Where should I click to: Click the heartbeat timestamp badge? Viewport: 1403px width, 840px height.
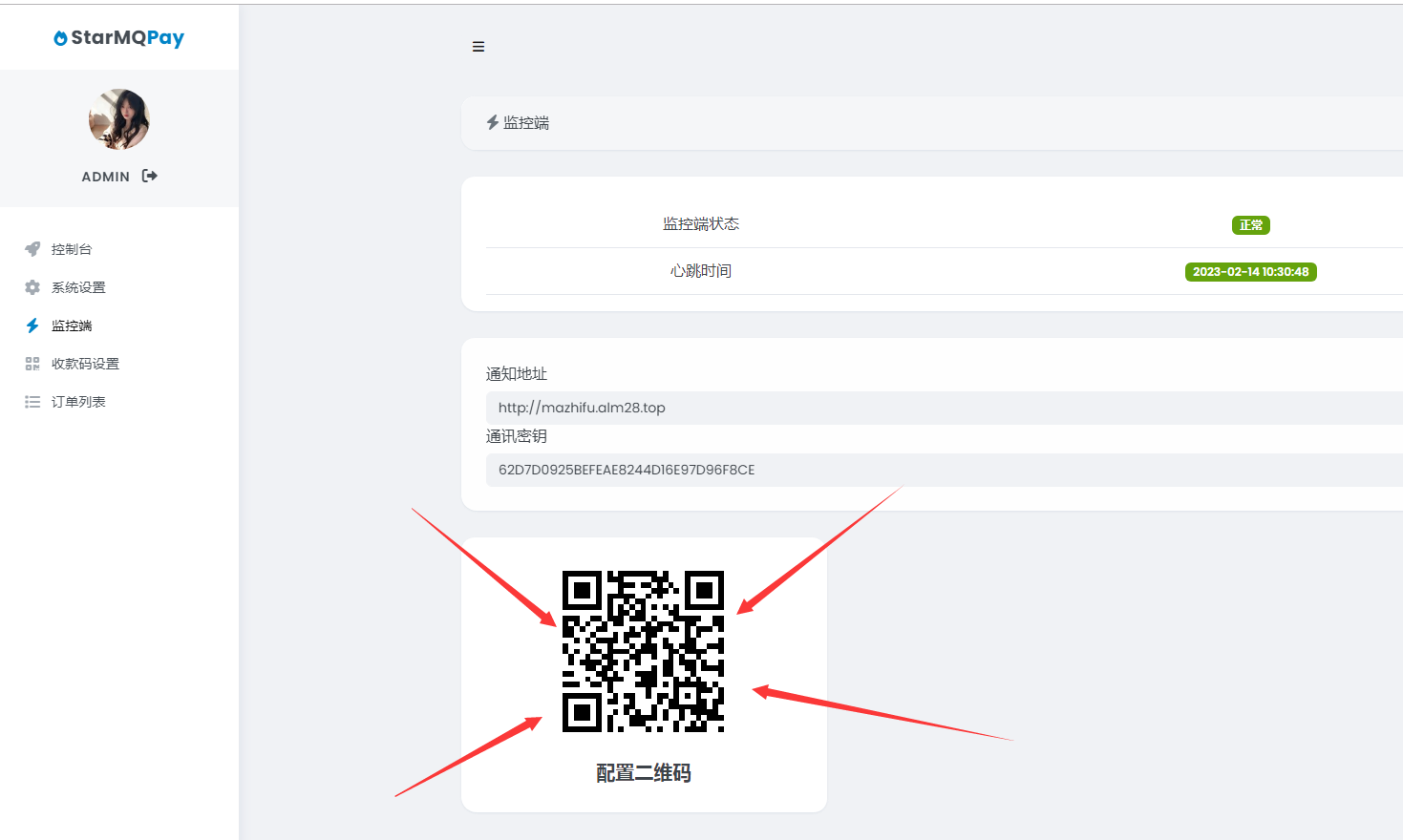[1250, 272]
